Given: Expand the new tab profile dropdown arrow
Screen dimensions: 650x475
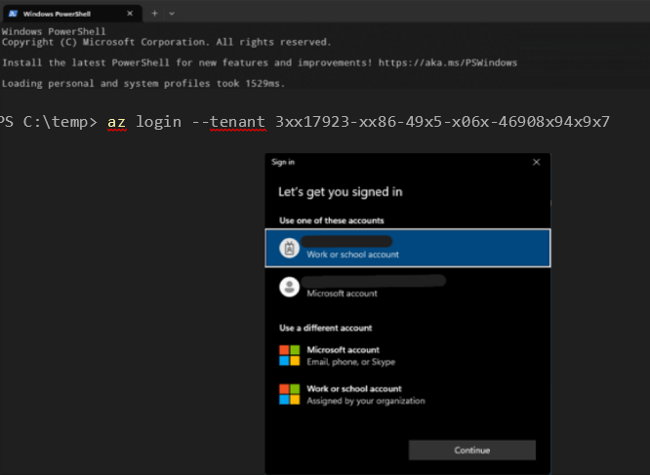Looking at the screenshot, I should coord(172,13).
